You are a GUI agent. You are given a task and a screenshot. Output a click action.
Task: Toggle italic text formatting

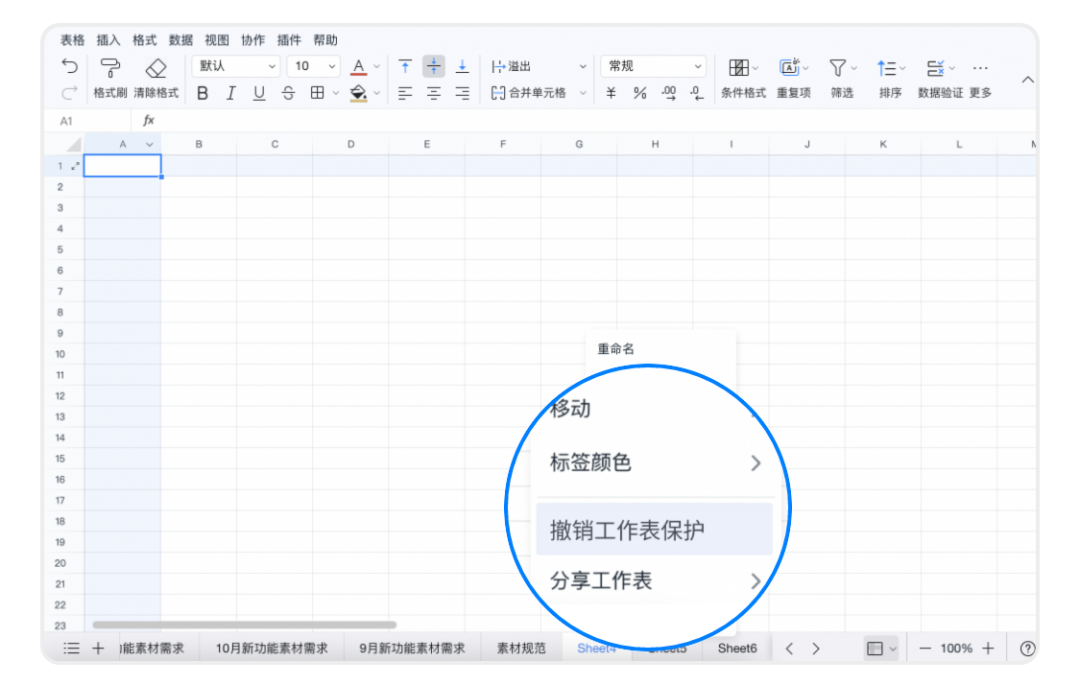click(231, 93)
